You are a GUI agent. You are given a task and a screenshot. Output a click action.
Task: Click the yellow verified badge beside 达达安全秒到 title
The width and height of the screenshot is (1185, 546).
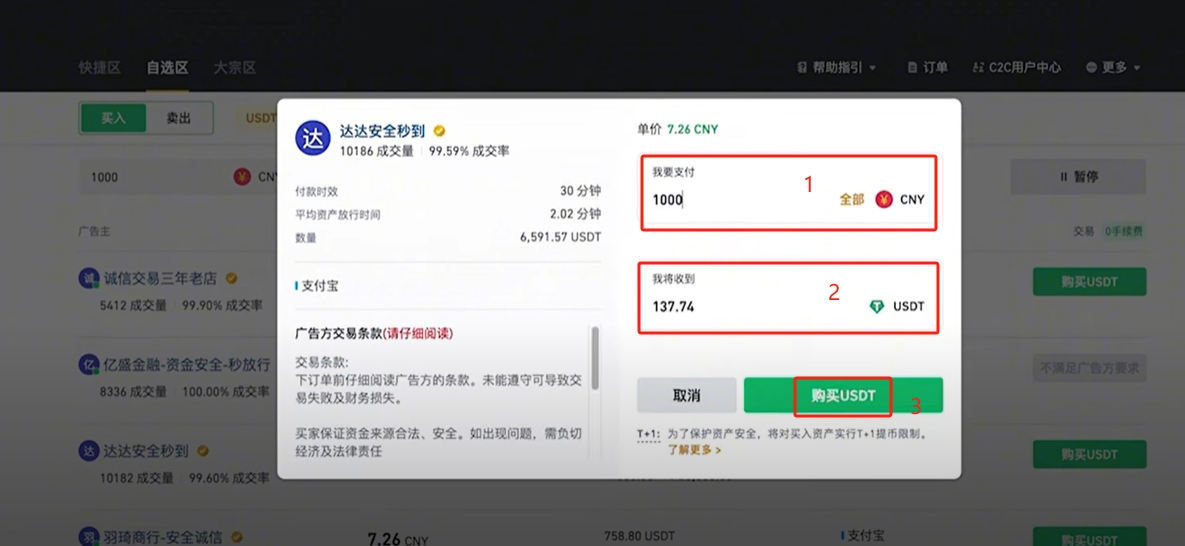pyautogui.click(x=439, y=131)
